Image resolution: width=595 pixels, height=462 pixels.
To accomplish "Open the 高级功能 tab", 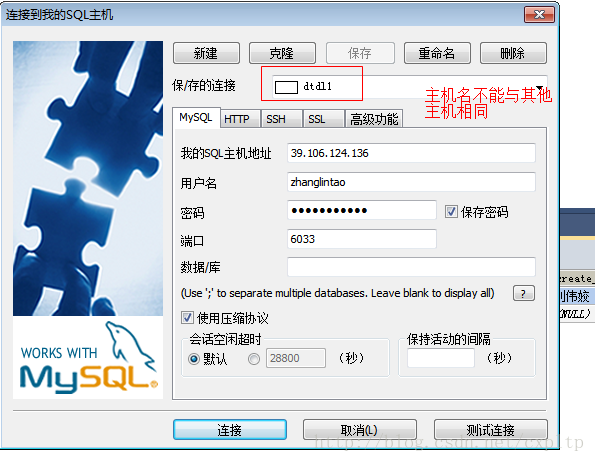I will pyautogui.click(x=374, y=119).
